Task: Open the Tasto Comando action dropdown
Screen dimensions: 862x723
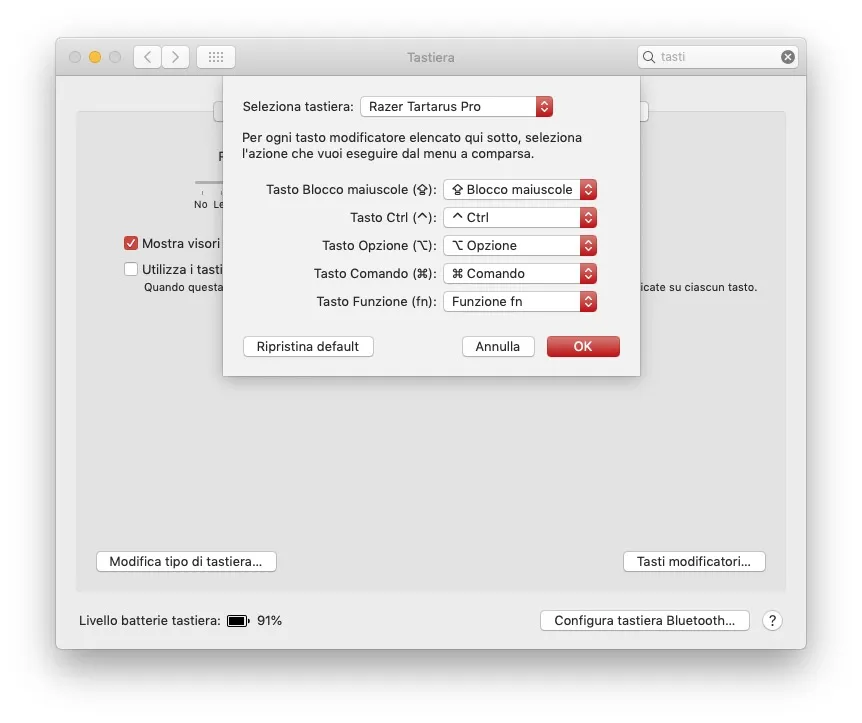Action: (520, 274)
